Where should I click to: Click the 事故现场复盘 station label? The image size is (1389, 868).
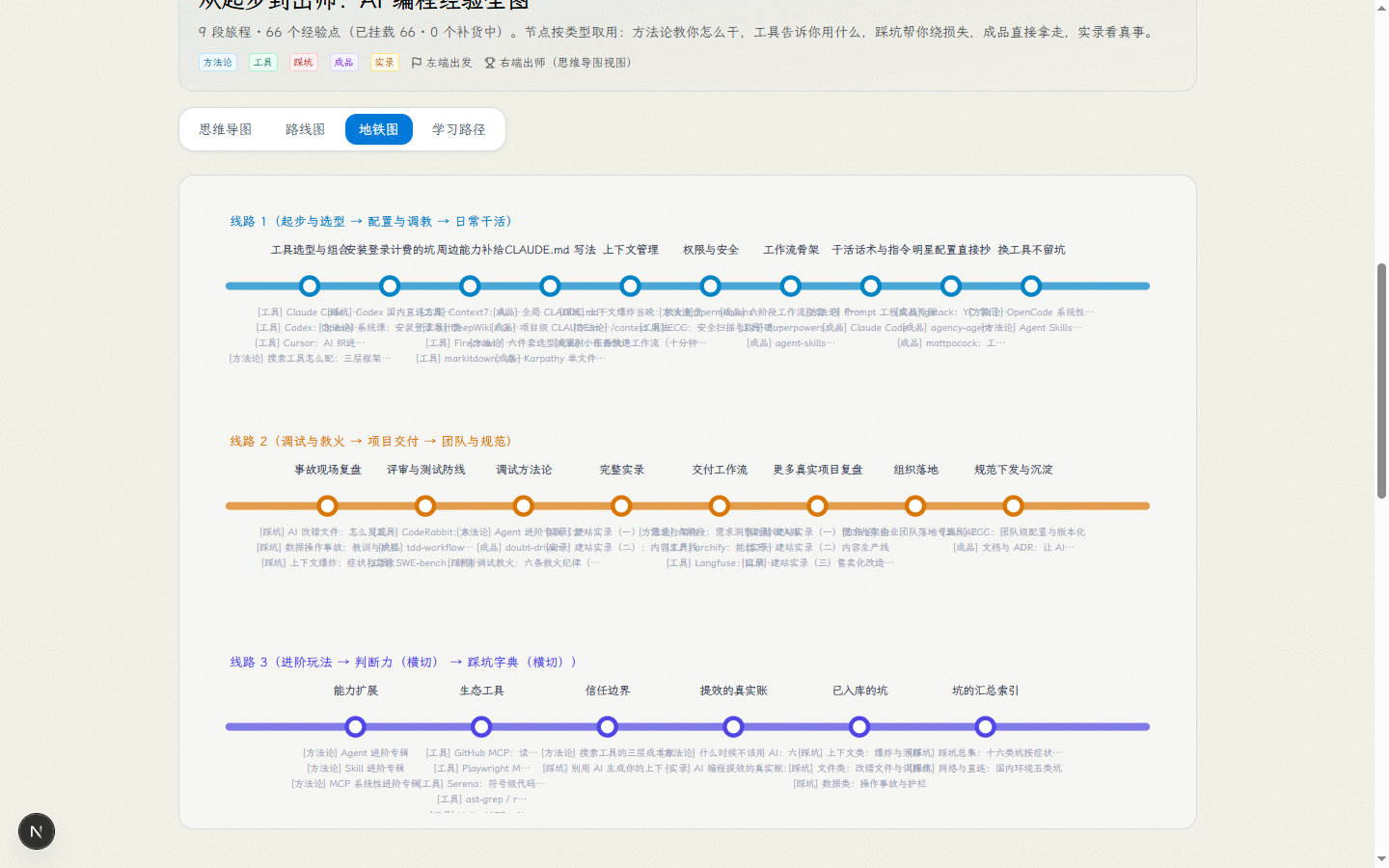pos(328,470)
